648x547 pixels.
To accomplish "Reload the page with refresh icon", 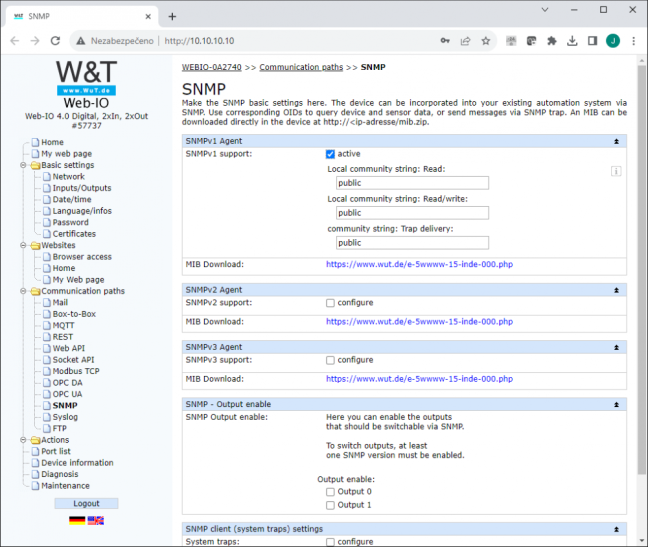I will pyautogui.click(x=55, y=41).
